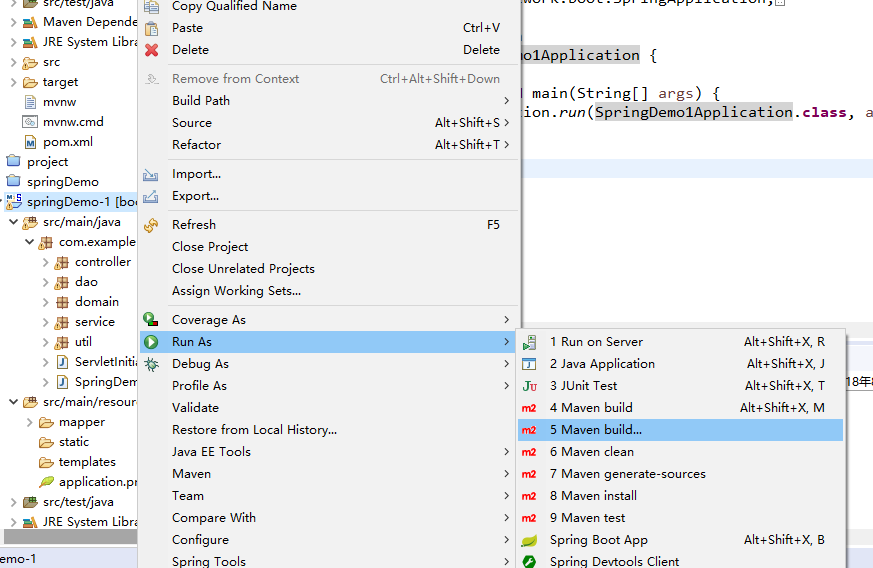This screenshot has height=568, width=873.
Task: Click the springDemo-1 project icon
Action: coord(14,202)
